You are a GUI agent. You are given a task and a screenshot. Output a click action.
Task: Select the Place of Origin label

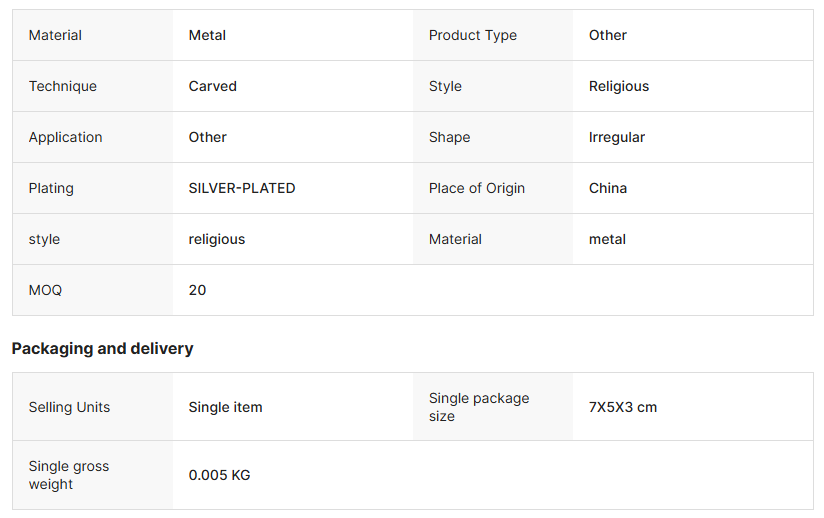click(477, 188)
